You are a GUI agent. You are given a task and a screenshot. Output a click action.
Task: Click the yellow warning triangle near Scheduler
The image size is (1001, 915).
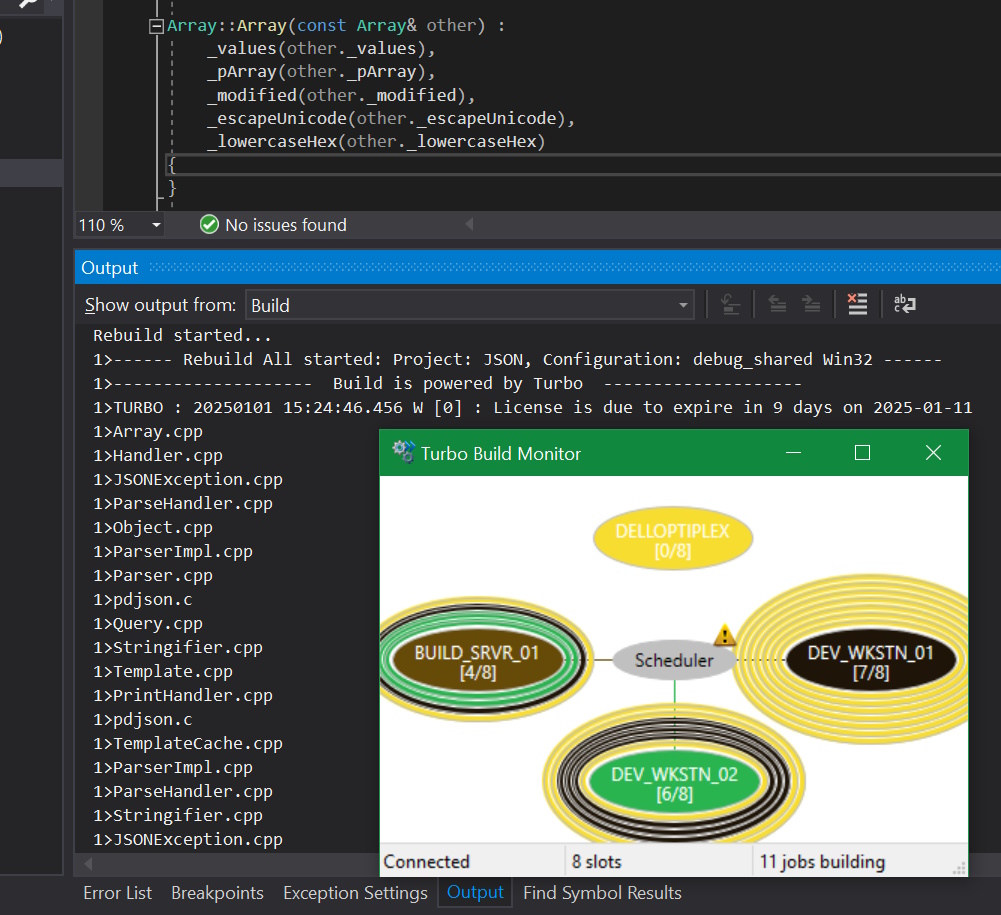pyautogui.click(x=724, y=636)
